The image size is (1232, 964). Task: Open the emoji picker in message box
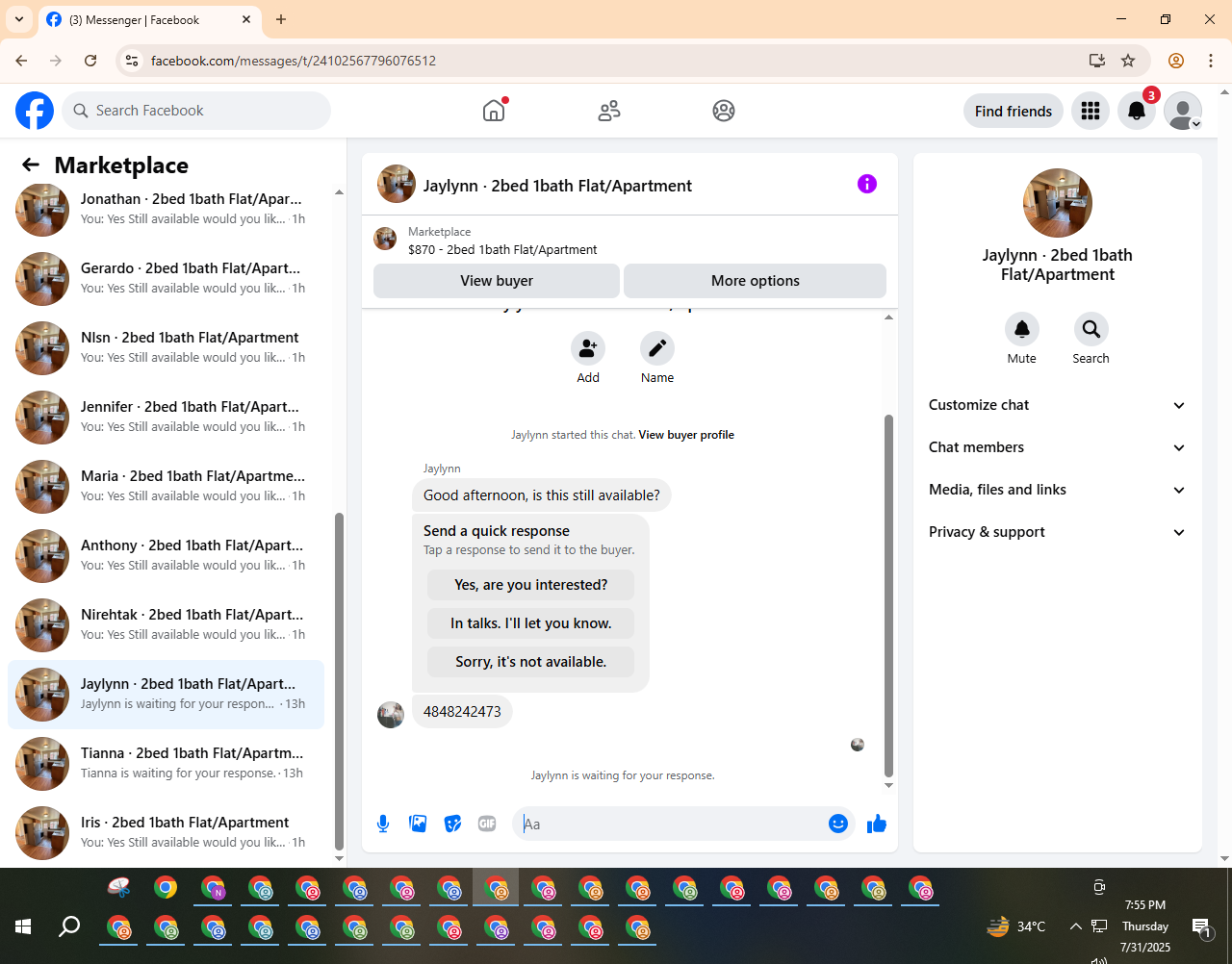tap(838, 824)
